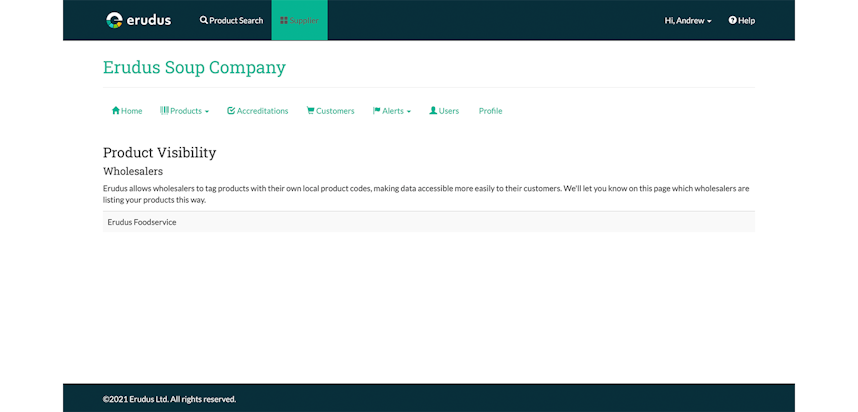Click the house icon next to Home

[115, 111]
